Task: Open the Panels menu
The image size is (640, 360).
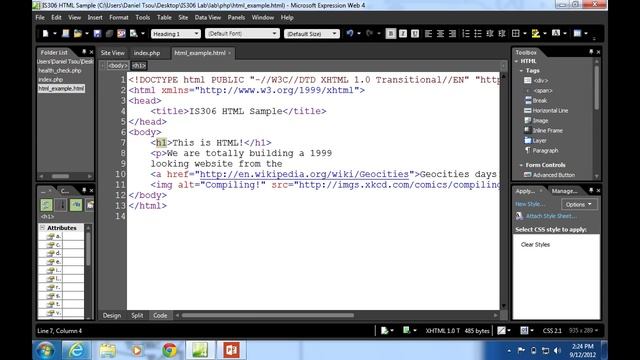Action: 236,18
